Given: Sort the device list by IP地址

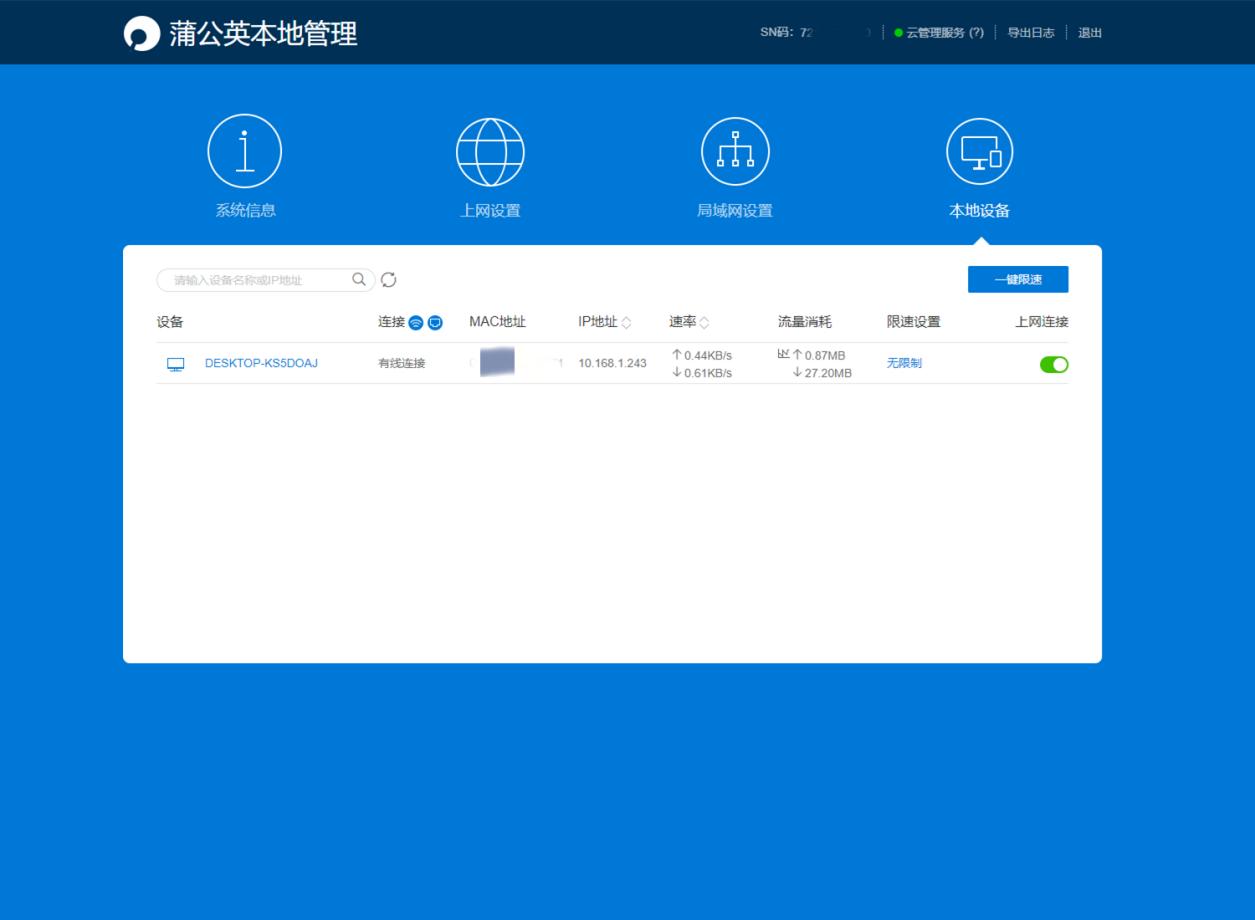Looking at the screenshot, I should (x=627, y=322).
